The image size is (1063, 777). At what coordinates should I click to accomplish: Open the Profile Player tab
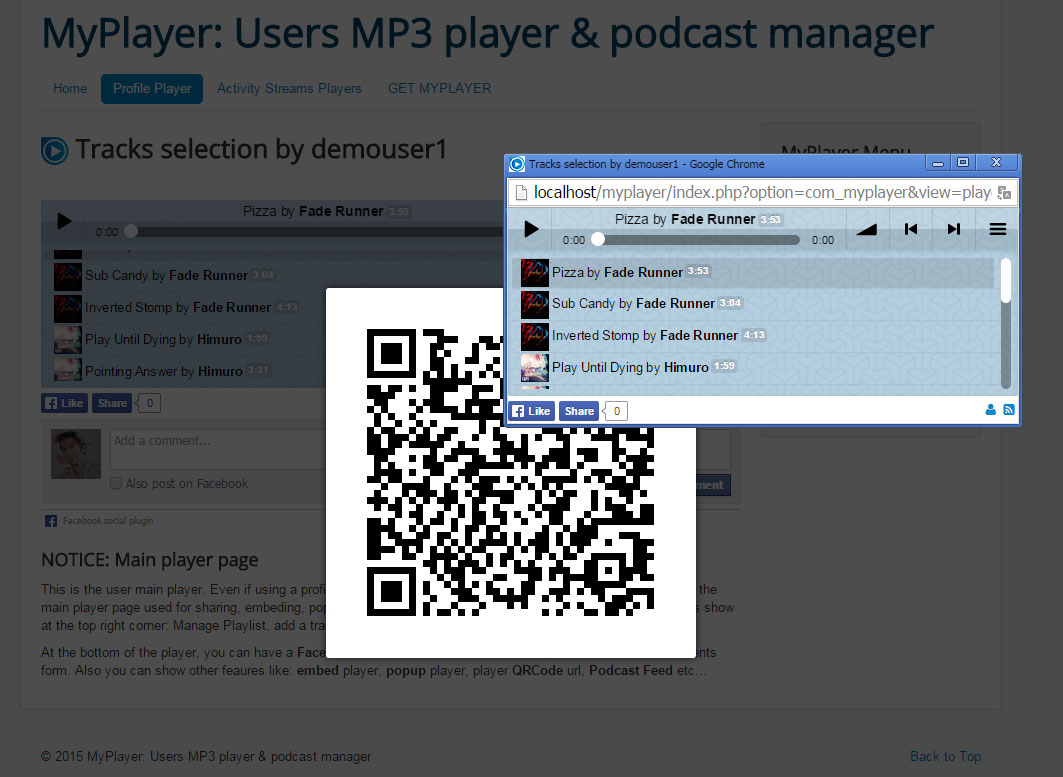152,89
